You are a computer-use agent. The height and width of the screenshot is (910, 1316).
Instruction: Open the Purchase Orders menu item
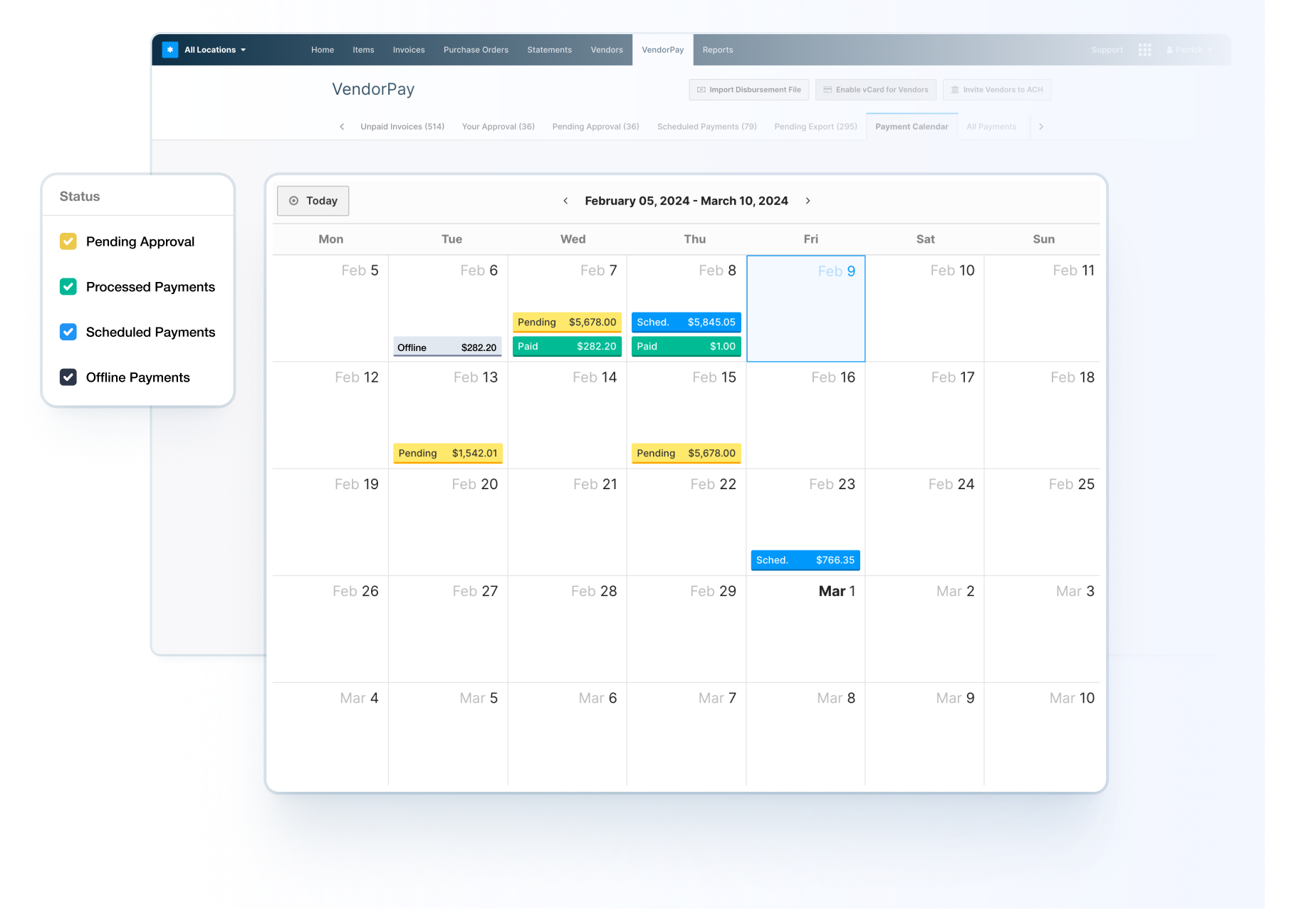coord(476,50)
